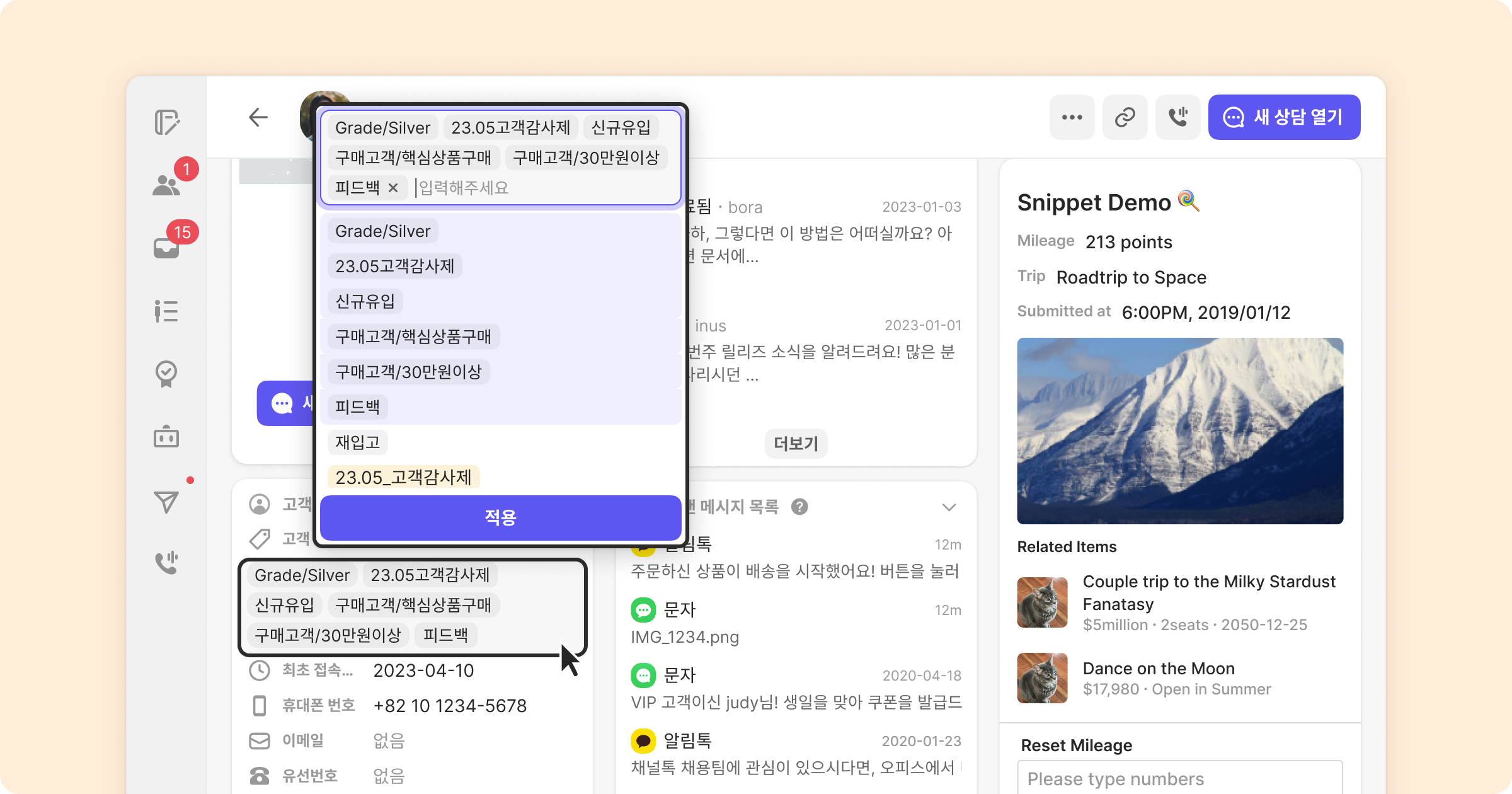1512x794 pixels.
Task: Toggle 재입고 tag in dropdown list
Action: pos(357,442)
